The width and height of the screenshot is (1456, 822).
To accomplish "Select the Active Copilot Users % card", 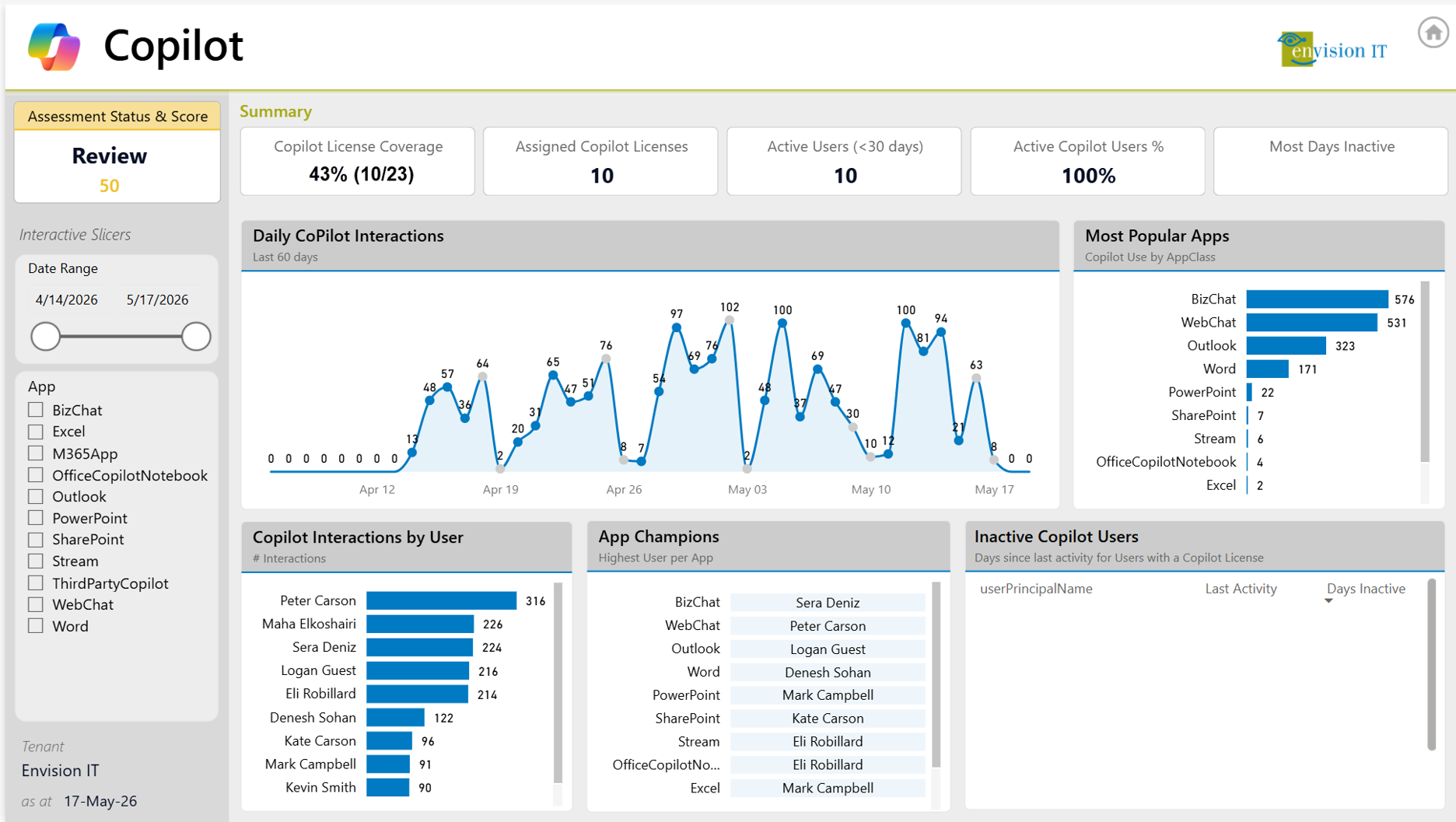I will click(x=1088, y=161).
